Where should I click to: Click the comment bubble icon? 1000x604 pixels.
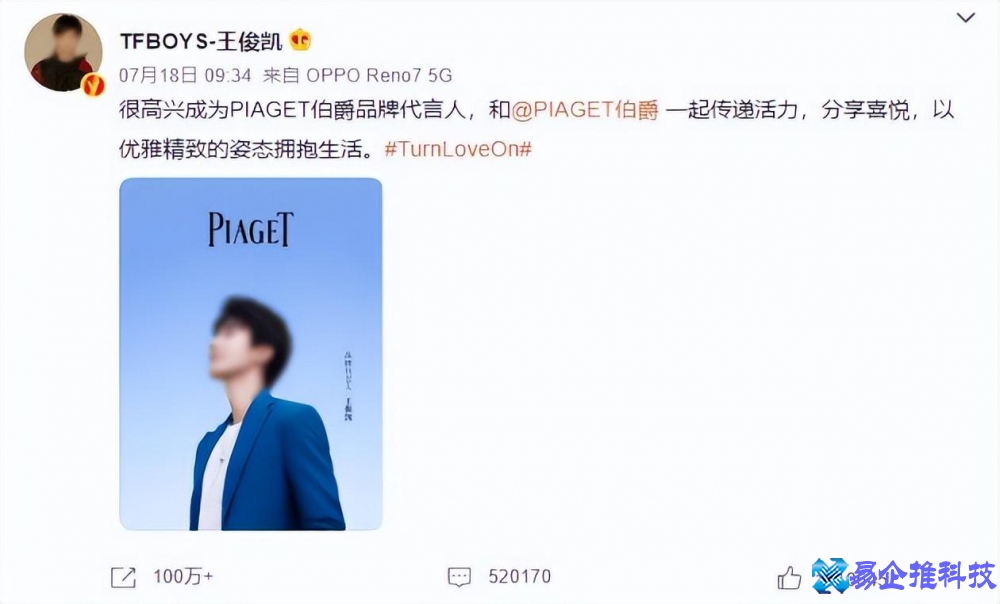coord(459,577)
